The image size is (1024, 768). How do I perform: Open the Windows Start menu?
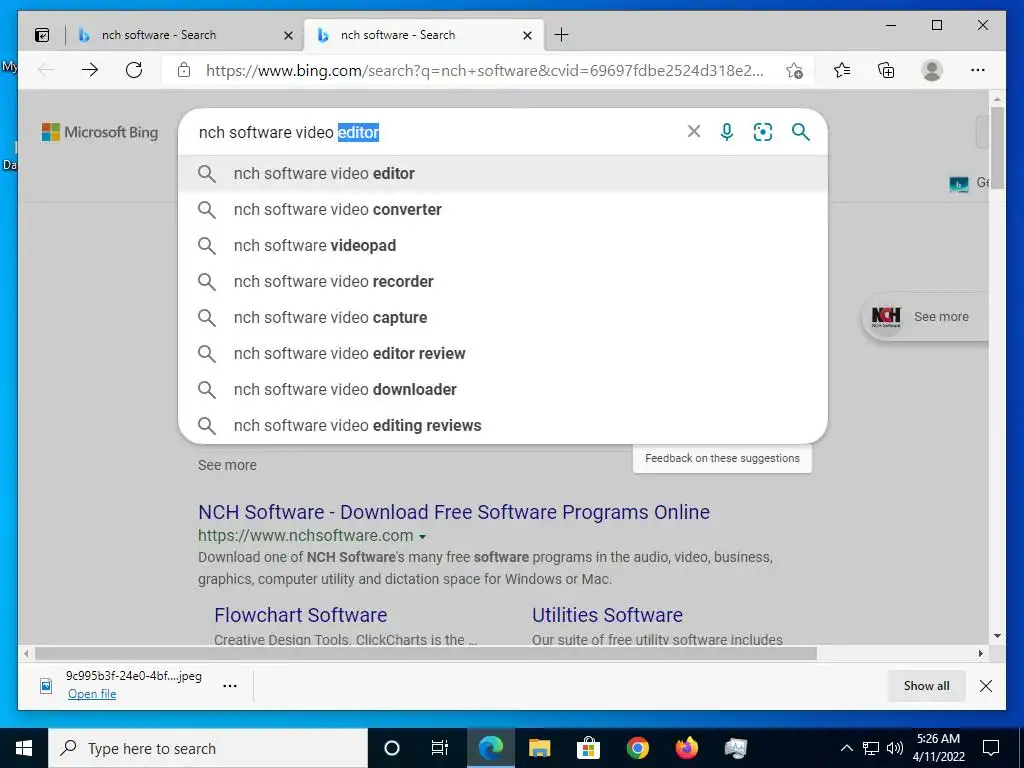(x=24, y=748)
